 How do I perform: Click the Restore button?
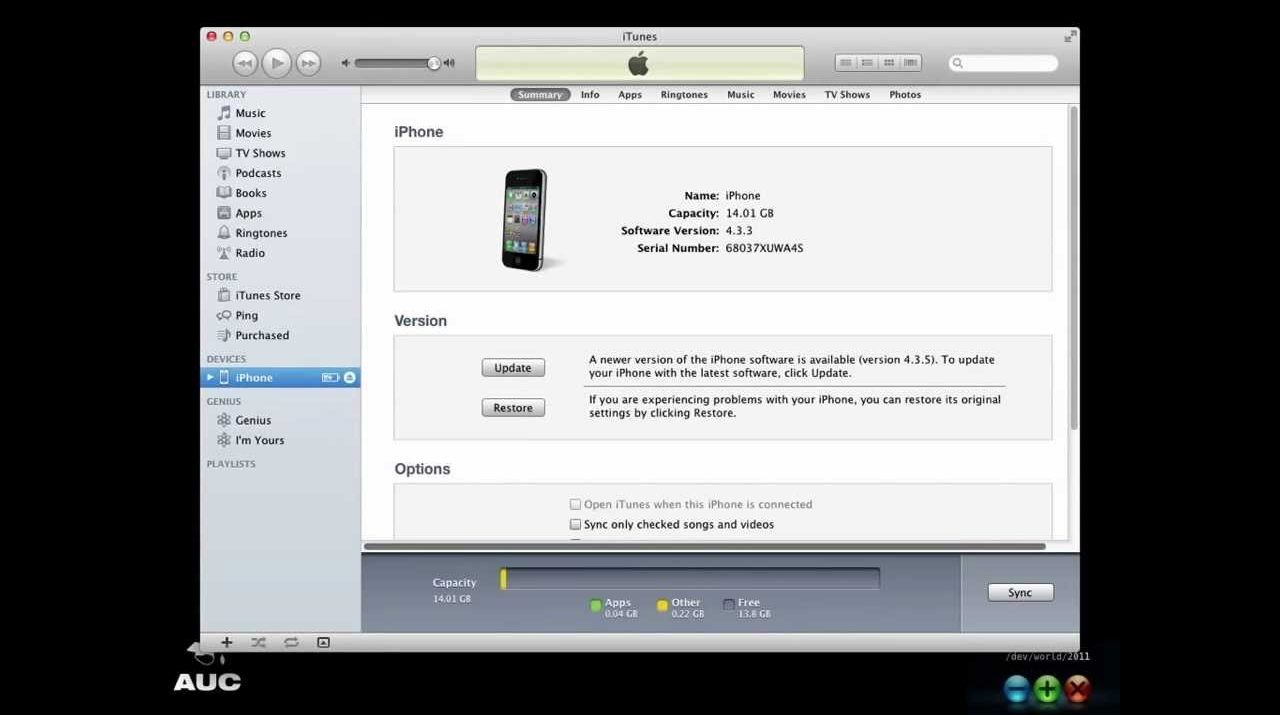click(513, 408)
